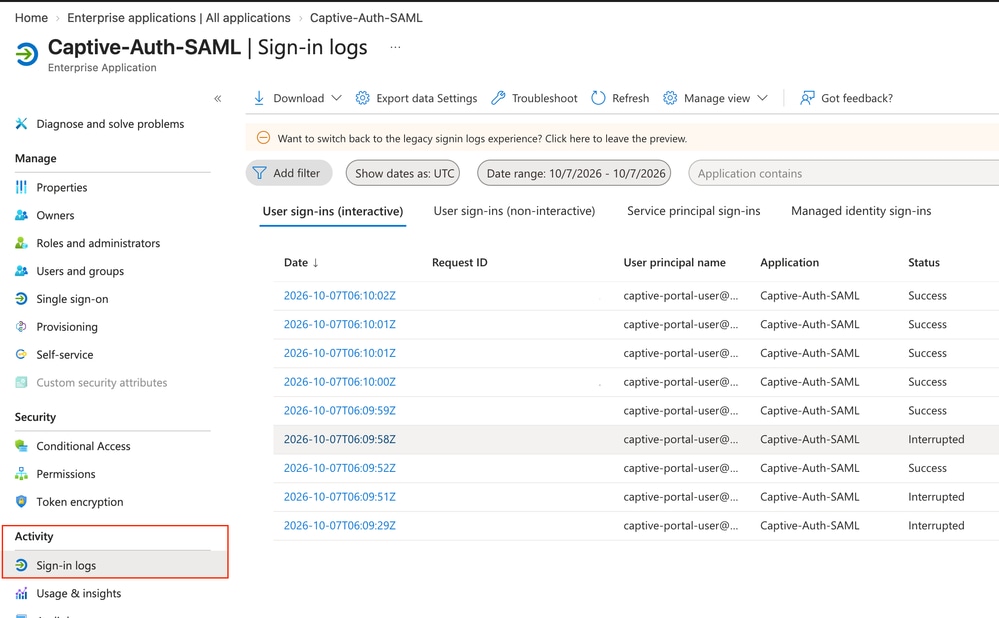This screenshot has height=618, width=999.
Task: Go to Enterprise applications | All applications breadcrumb
Action: (178, 18)
